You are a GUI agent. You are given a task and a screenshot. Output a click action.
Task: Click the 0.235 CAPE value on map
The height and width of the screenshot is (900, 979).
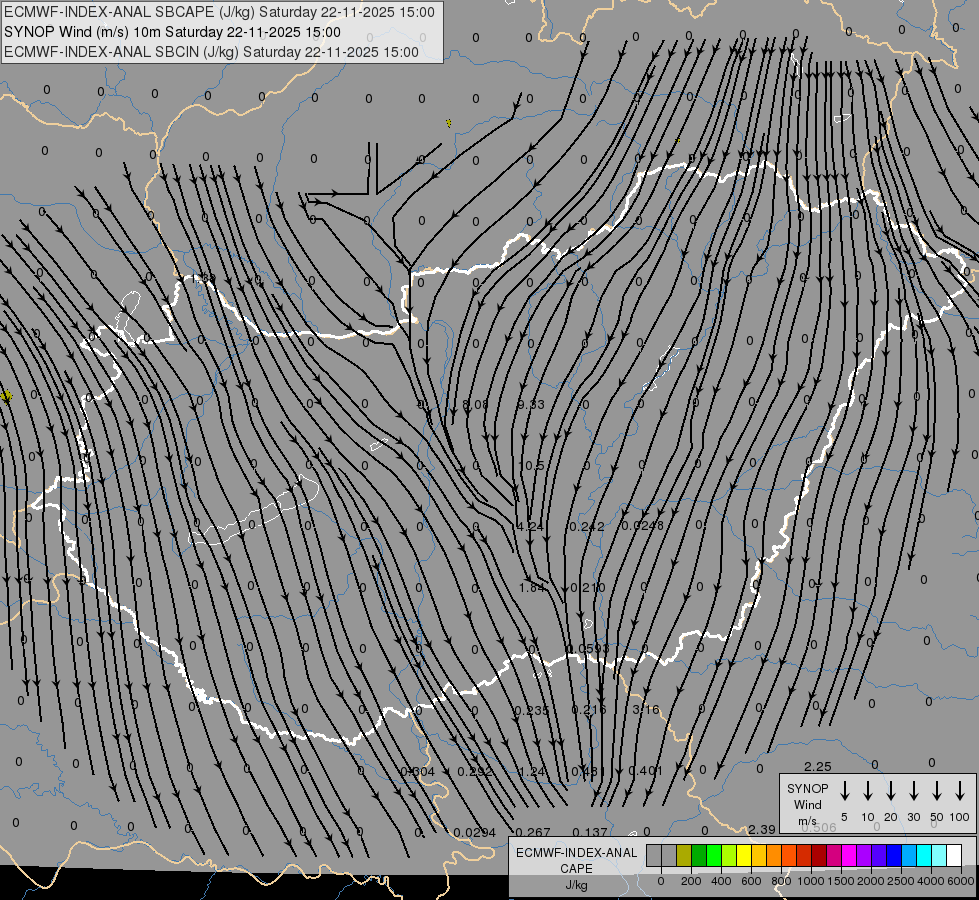pyautogui.click(x=531, y=710)
